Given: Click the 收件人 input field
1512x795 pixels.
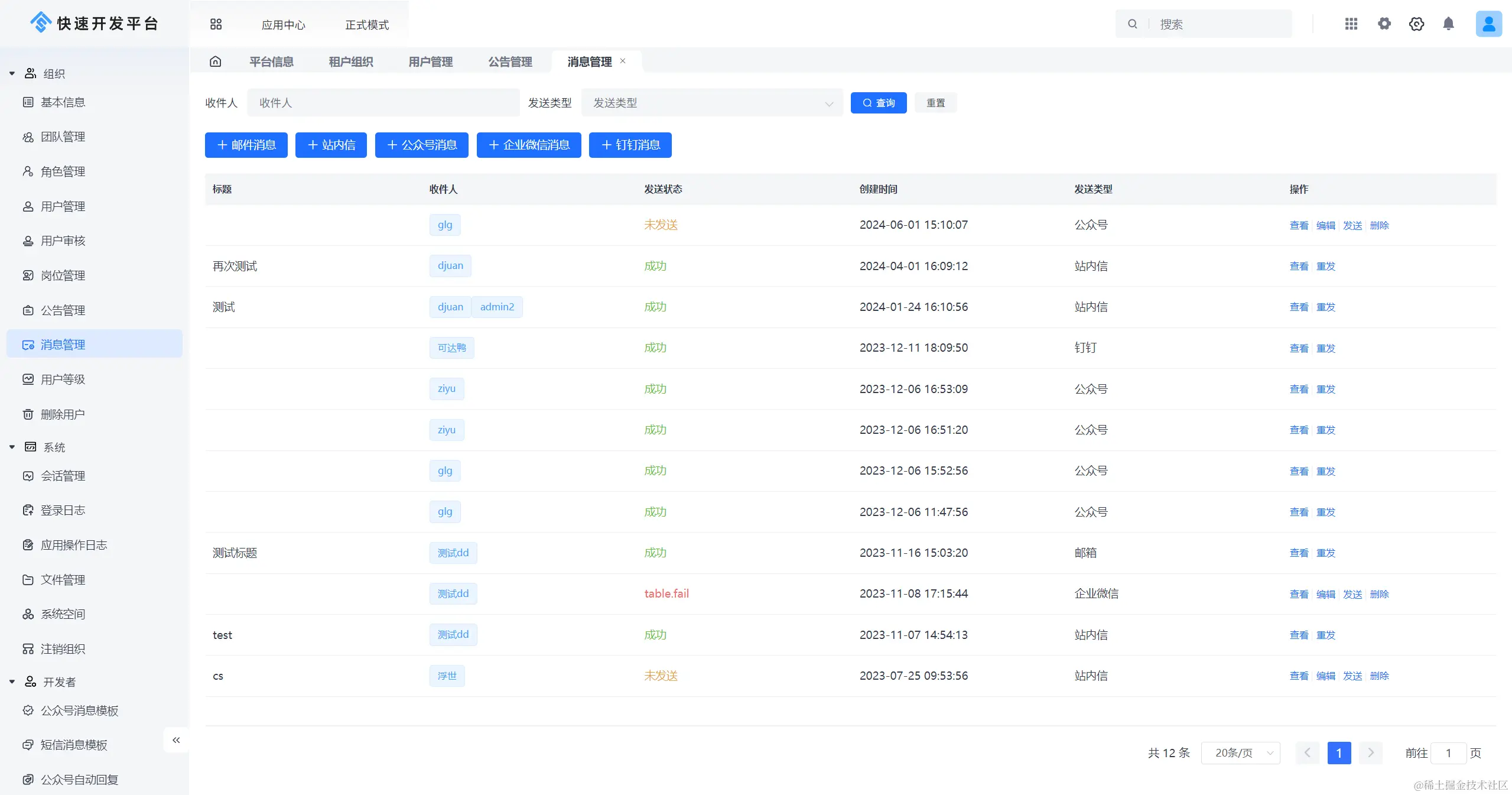Looking at the screenshot, I should point(383,103).
